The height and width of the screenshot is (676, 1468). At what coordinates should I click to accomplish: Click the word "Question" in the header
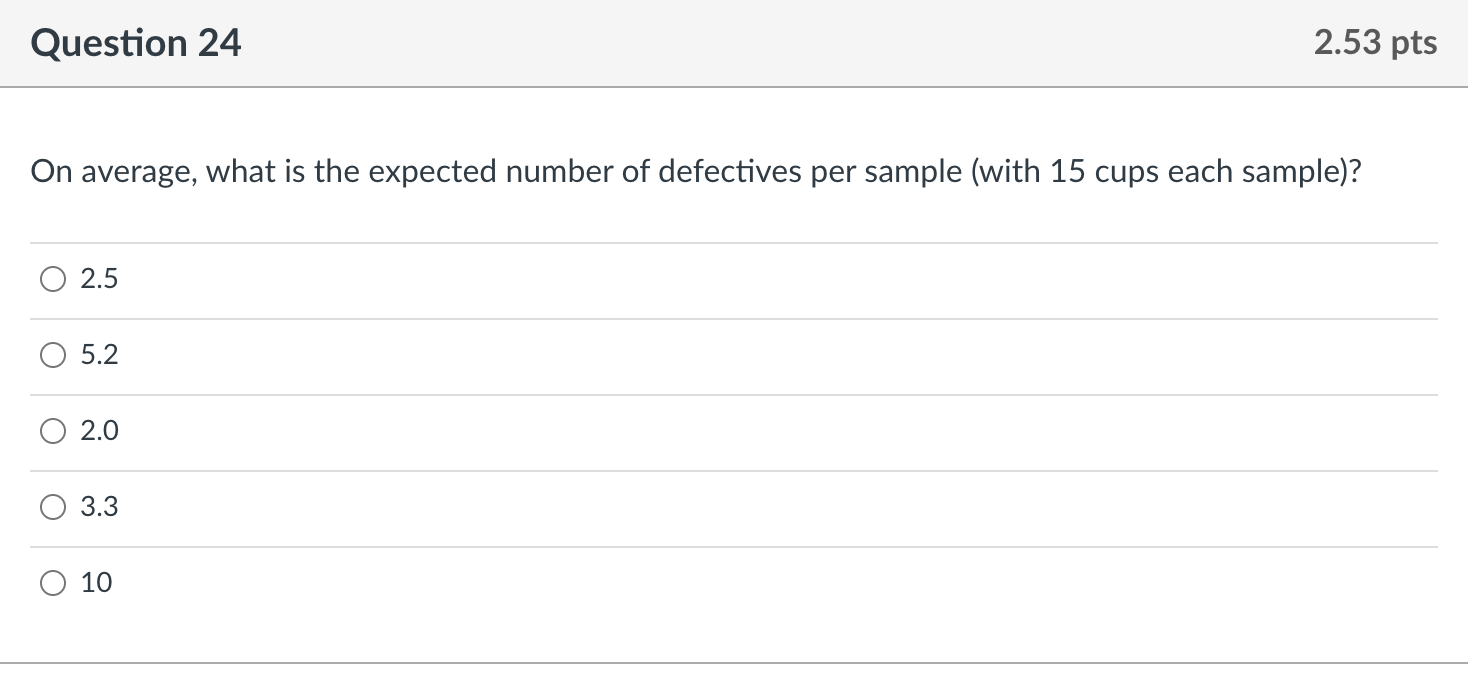(x=109, y=43)
